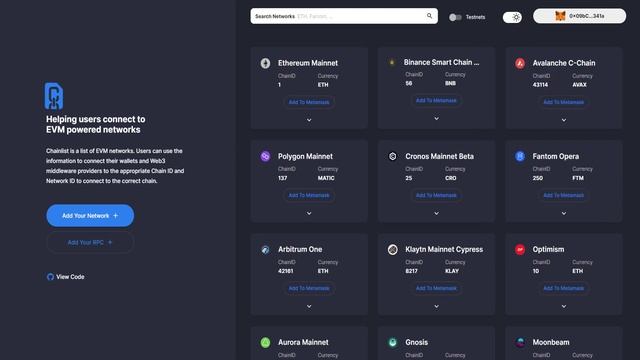Expand the Klaytn Mainnet Cypress card details
Screen dimensions: 640x360
click(x=436, y=306)
